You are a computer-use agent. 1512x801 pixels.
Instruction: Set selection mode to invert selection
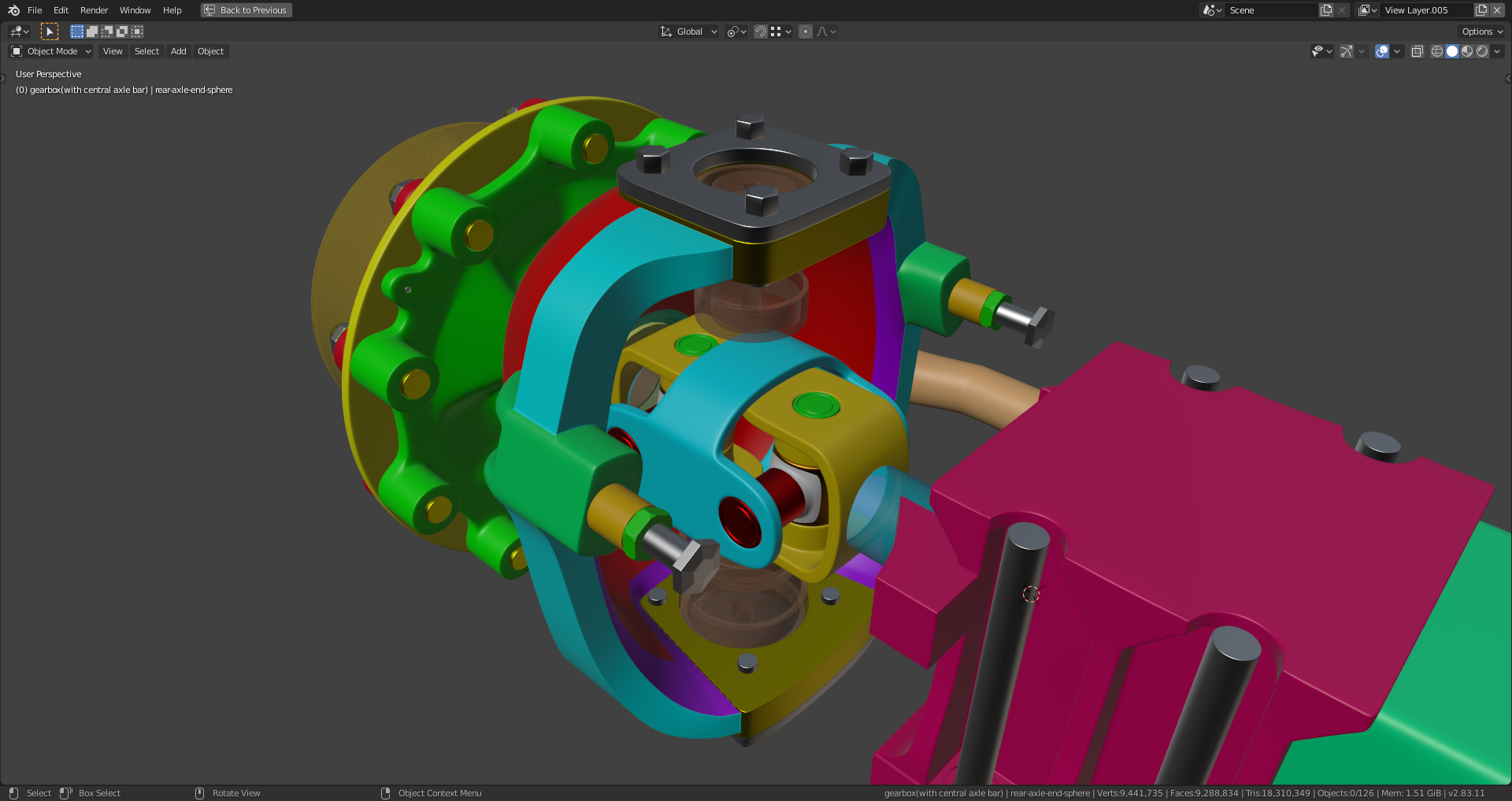[x=122, y=32]
